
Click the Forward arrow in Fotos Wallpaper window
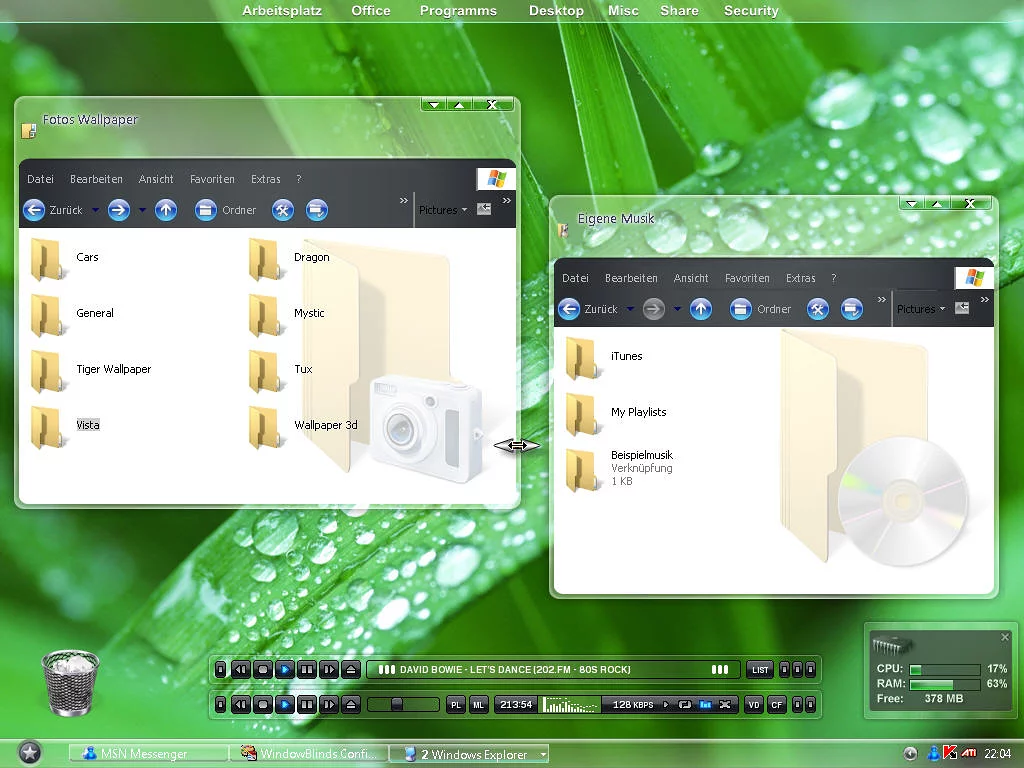(x=119, y=210)
